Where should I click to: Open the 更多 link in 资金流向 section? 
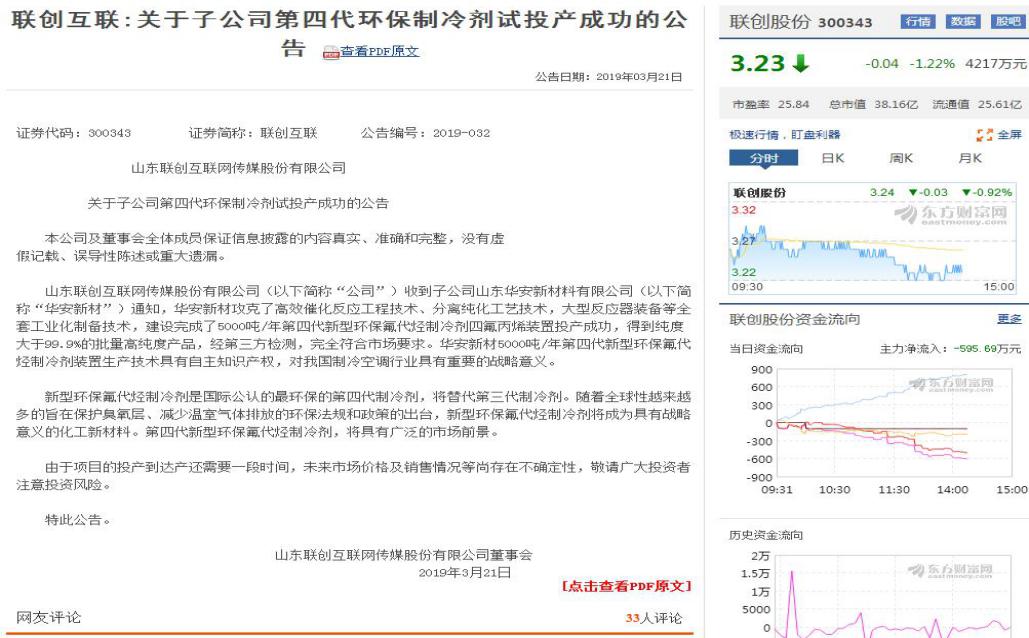coord(1009,319)
